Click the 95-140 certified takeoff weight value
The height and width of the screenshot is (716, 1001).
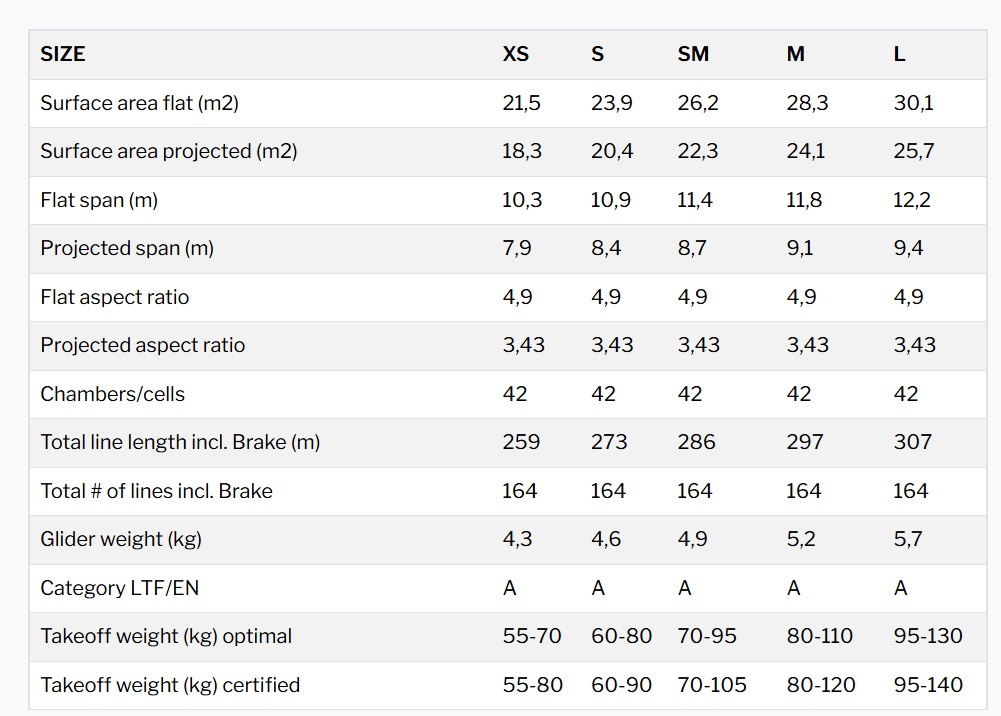[928, 685]
